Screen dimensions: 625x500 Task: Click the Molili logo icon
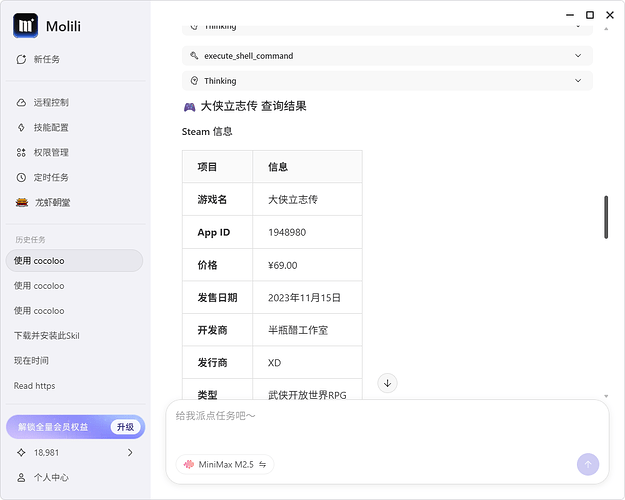(x=26, y=26)
